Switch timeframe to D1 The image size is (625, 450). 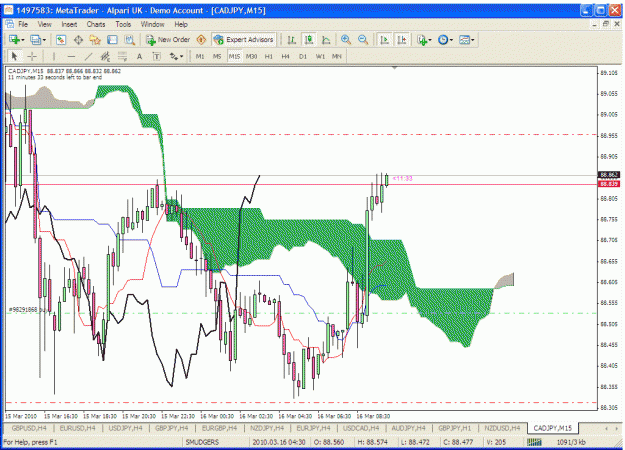(x=303, y=57)
